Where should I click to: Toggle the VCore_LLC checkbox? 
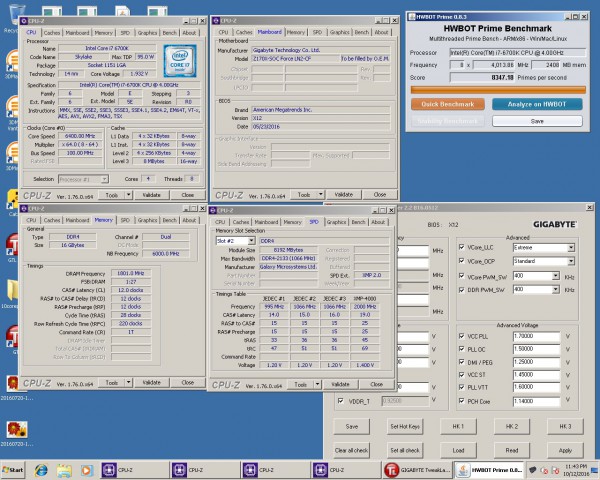[x=461, y=246]
